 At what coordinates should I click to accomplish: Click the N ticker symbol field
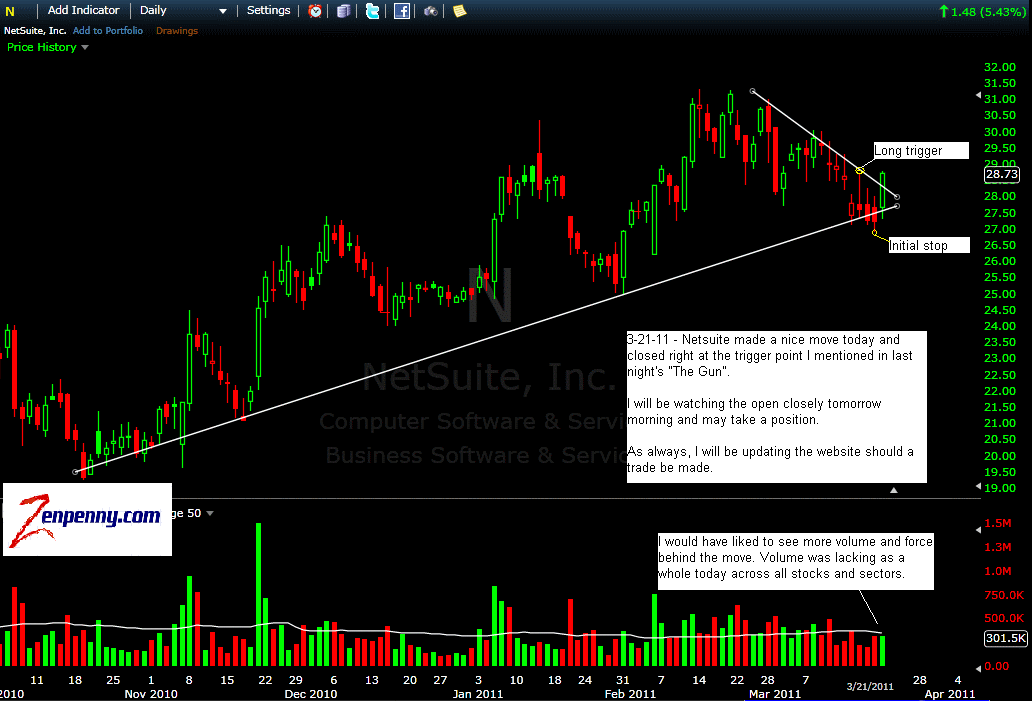pyautogui.click(x=10, y=11)
